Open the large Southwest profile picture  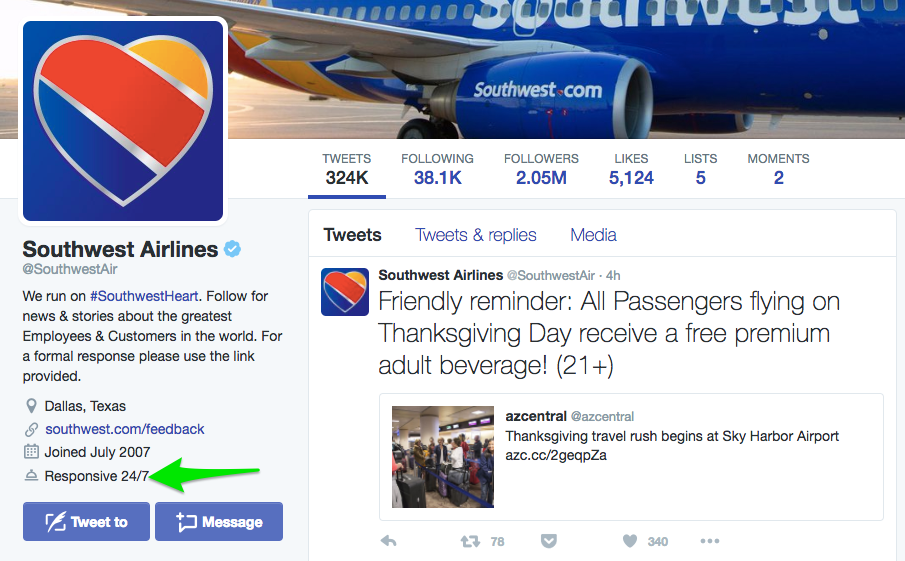pos(122,120)
